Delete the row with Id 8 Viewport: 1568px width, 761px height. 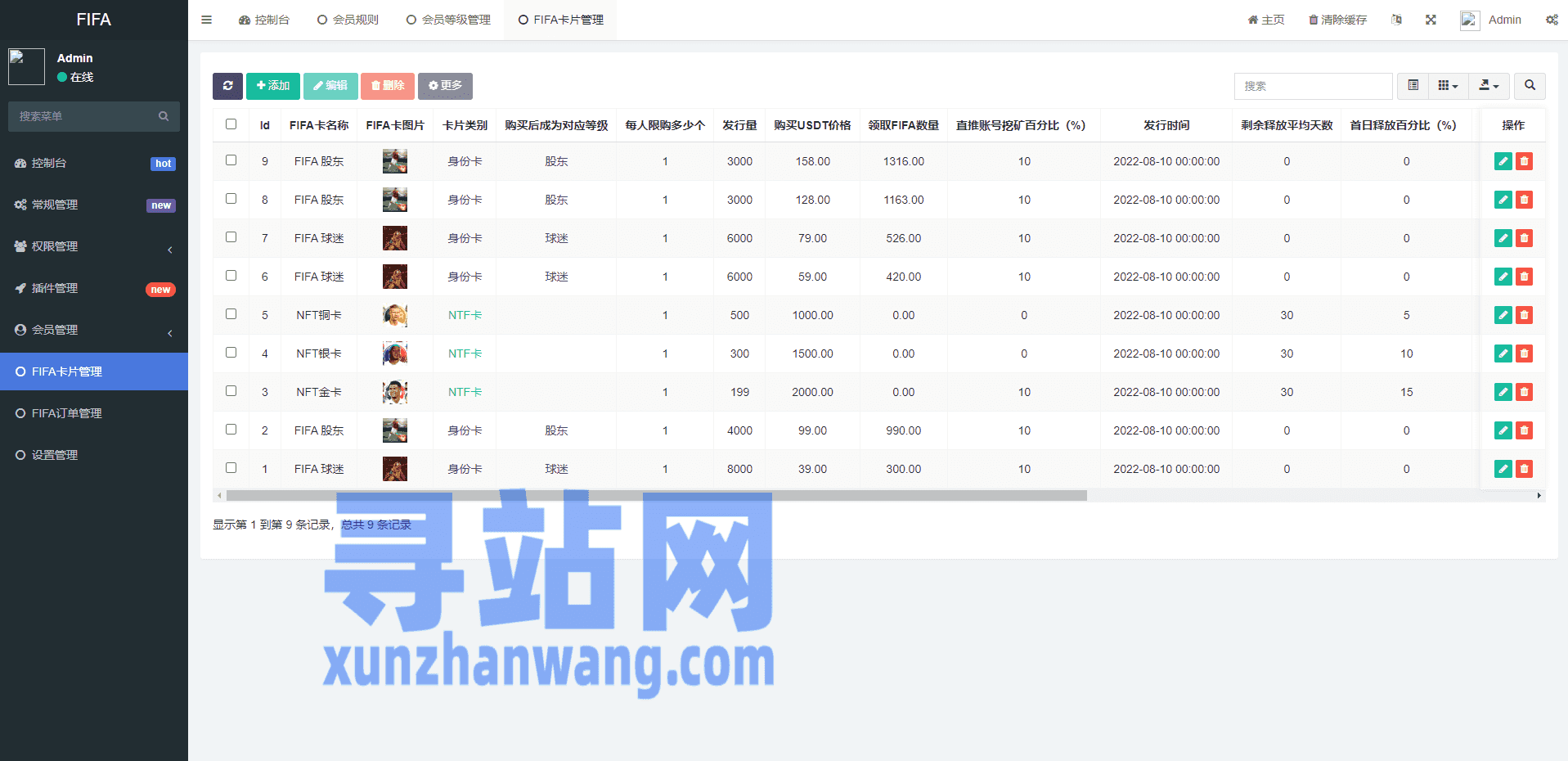(1524, 200)
